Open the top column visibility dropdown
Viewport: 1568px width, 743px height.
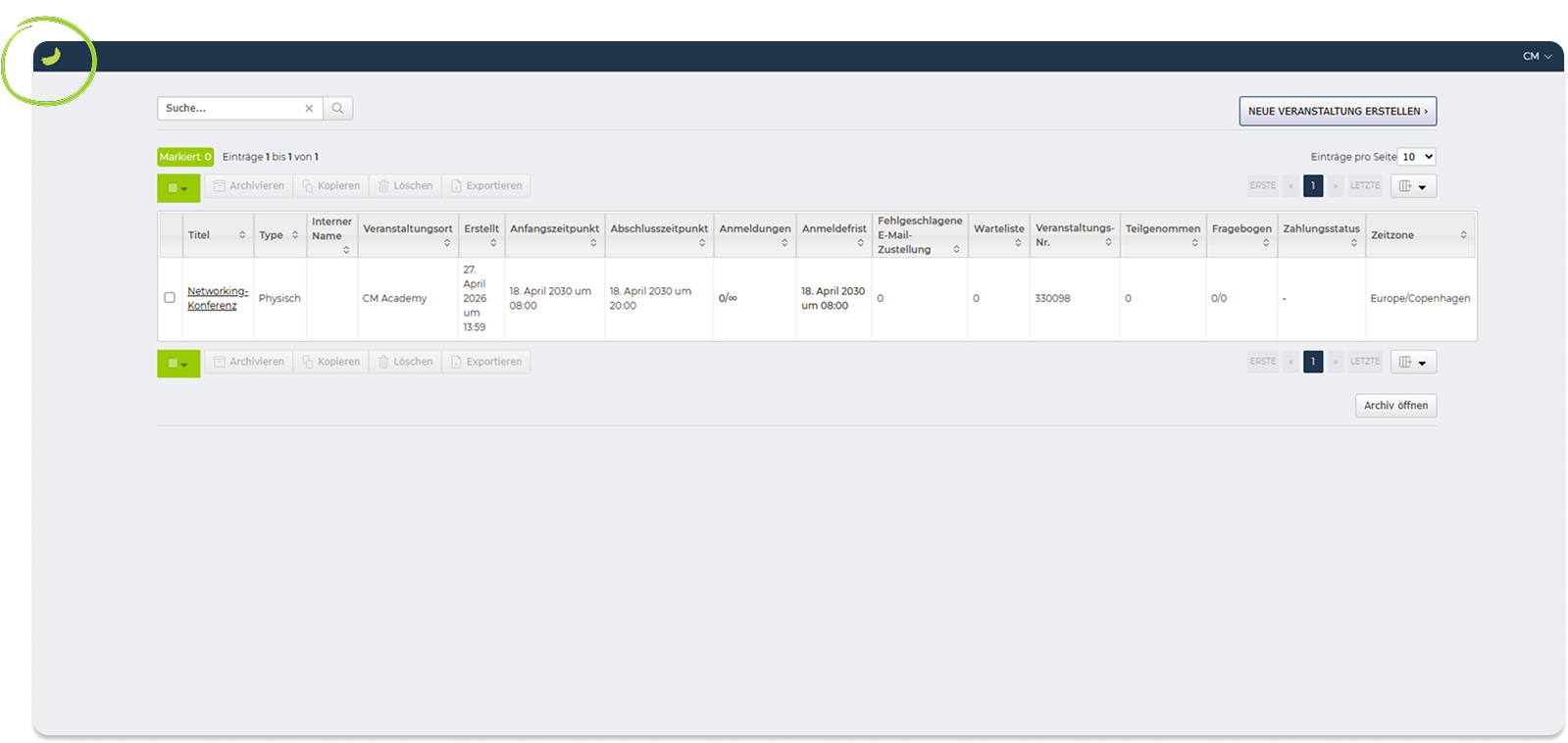pyautogui.click(x=1413, y=186)
